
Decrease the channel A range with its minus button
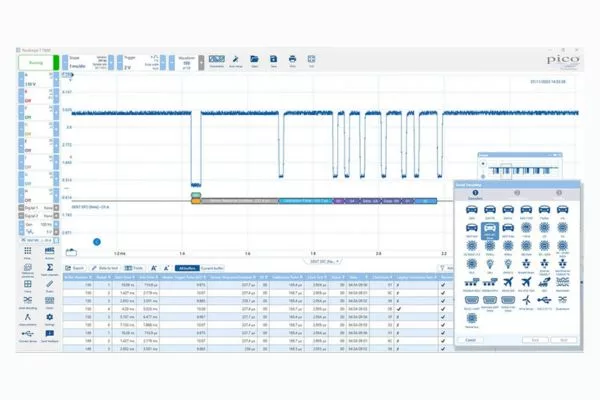[21, 79]
